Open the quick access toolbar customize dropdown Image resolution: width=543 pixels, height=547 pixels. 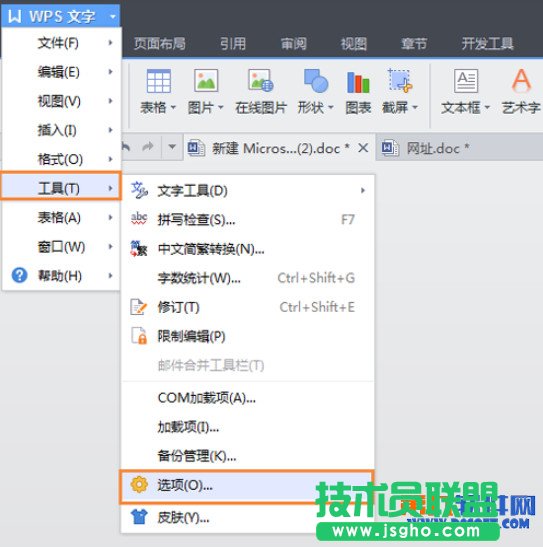click(172, 147)
